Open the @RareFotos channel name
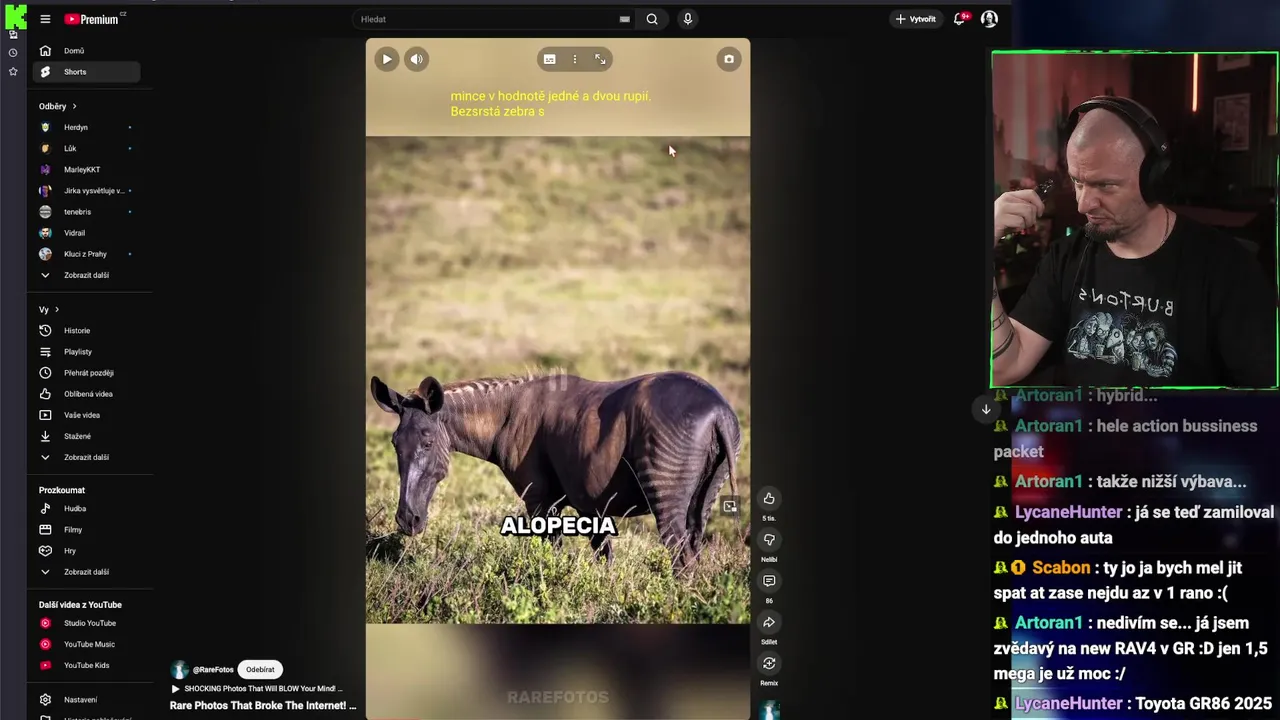Screen dimensions: 1280x720 click(213, 670)
